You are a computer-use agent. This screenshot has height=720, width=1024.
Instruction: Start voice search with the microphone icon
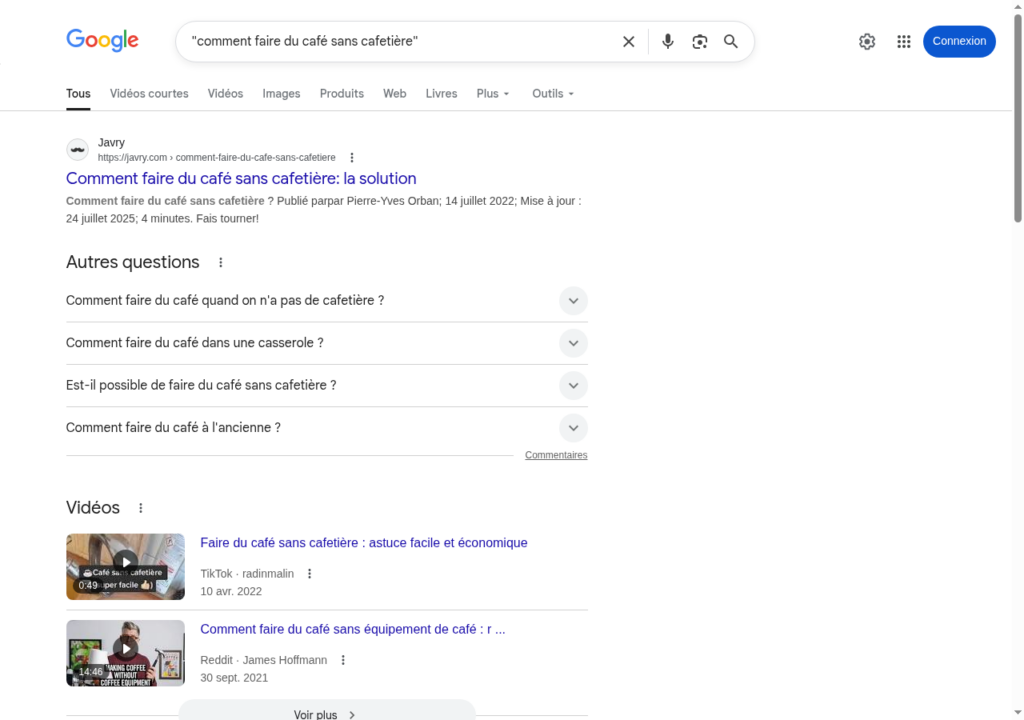[668, 42]
